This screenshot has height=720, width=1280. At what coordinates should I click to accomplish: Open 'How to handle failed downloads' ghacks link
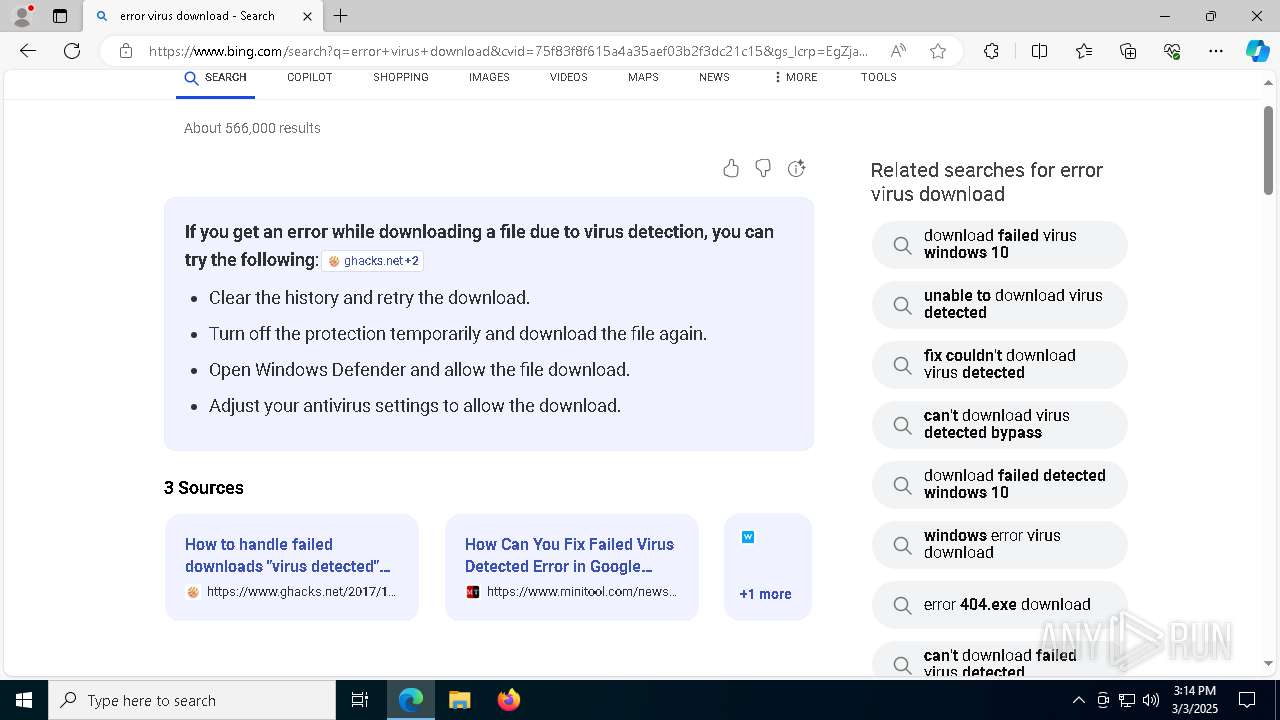click(x=287, y=555)
